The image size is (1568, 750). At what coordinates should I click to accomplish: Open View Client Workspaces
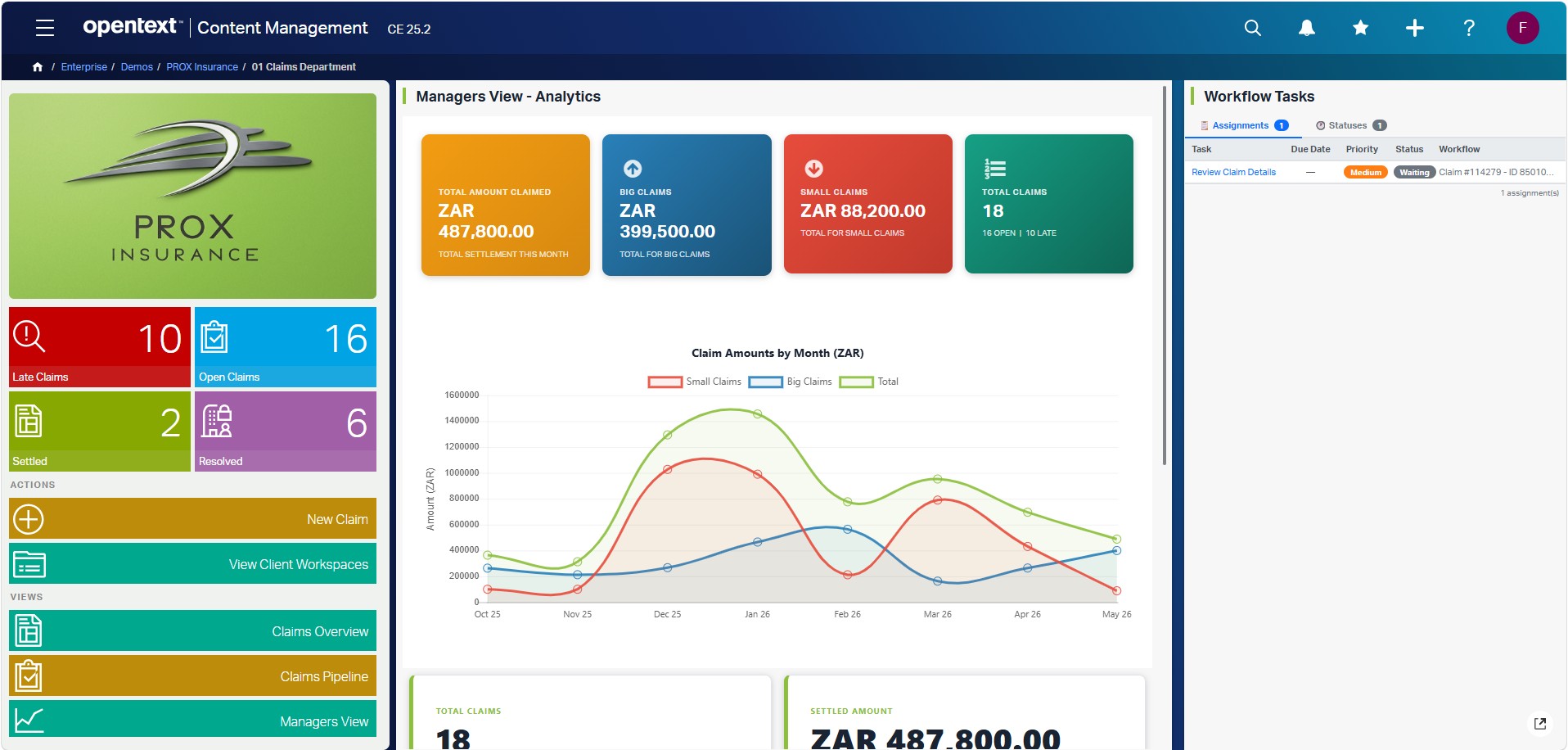(x=192, y=564)
